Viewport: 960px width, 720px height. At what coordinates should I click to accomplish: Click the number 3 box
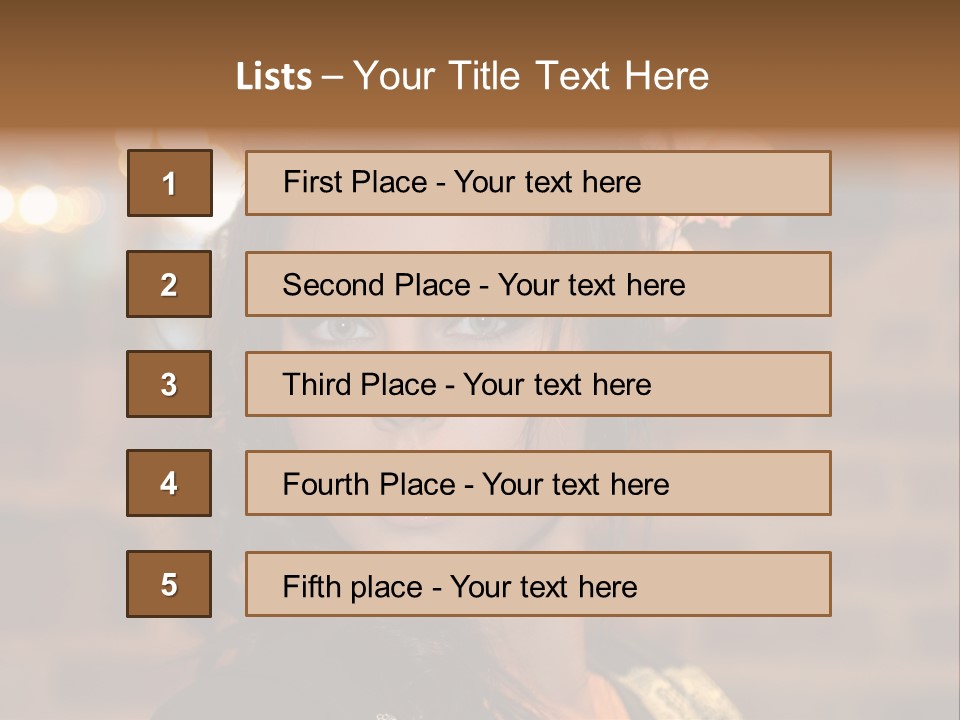click(x=169, y=384)
